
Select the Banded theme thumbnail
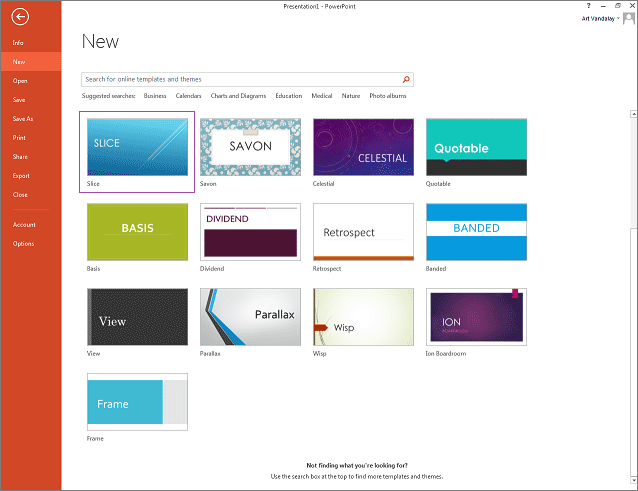pos(476,232)
